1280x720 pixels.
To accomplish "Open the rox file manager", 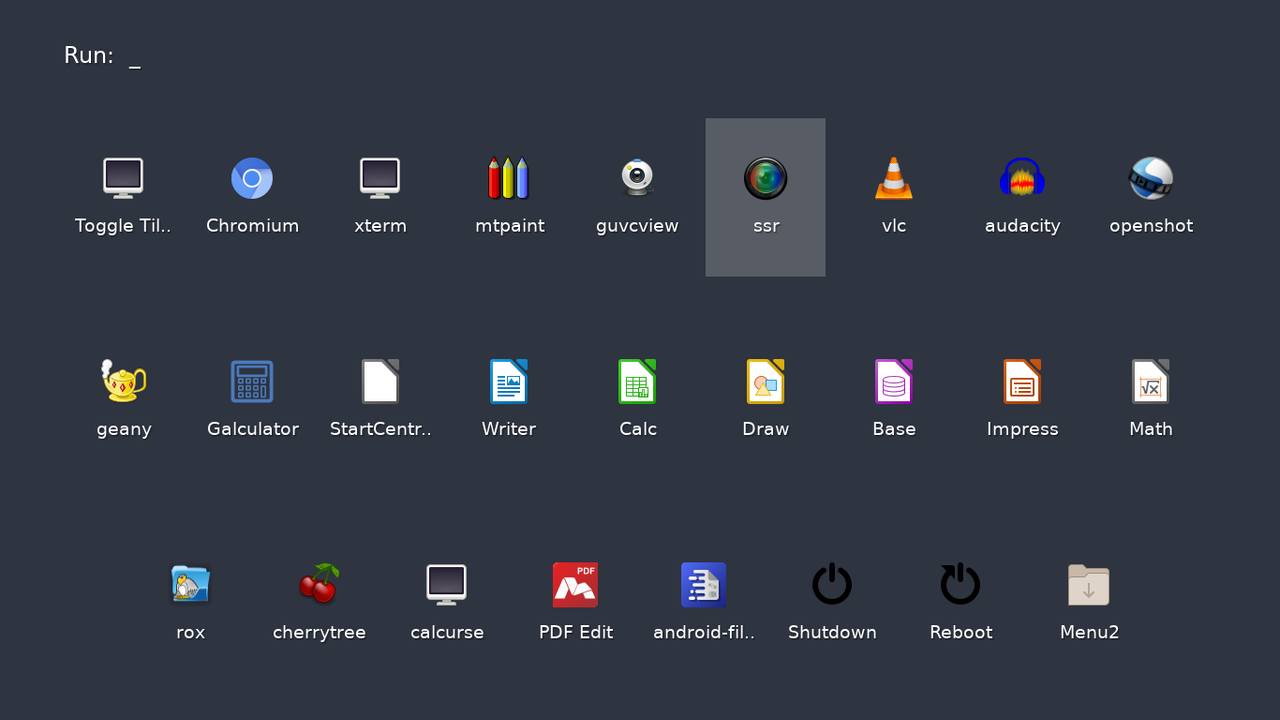I will (190, 584).
